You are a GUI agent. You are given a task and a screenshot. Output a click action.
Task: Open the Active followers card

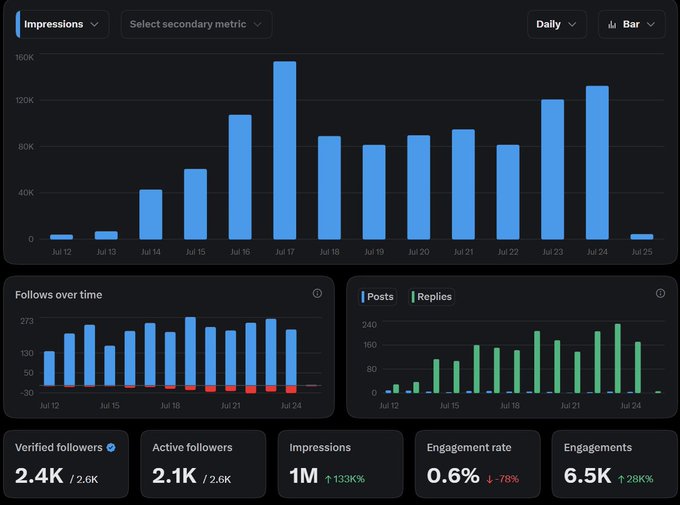203,464
